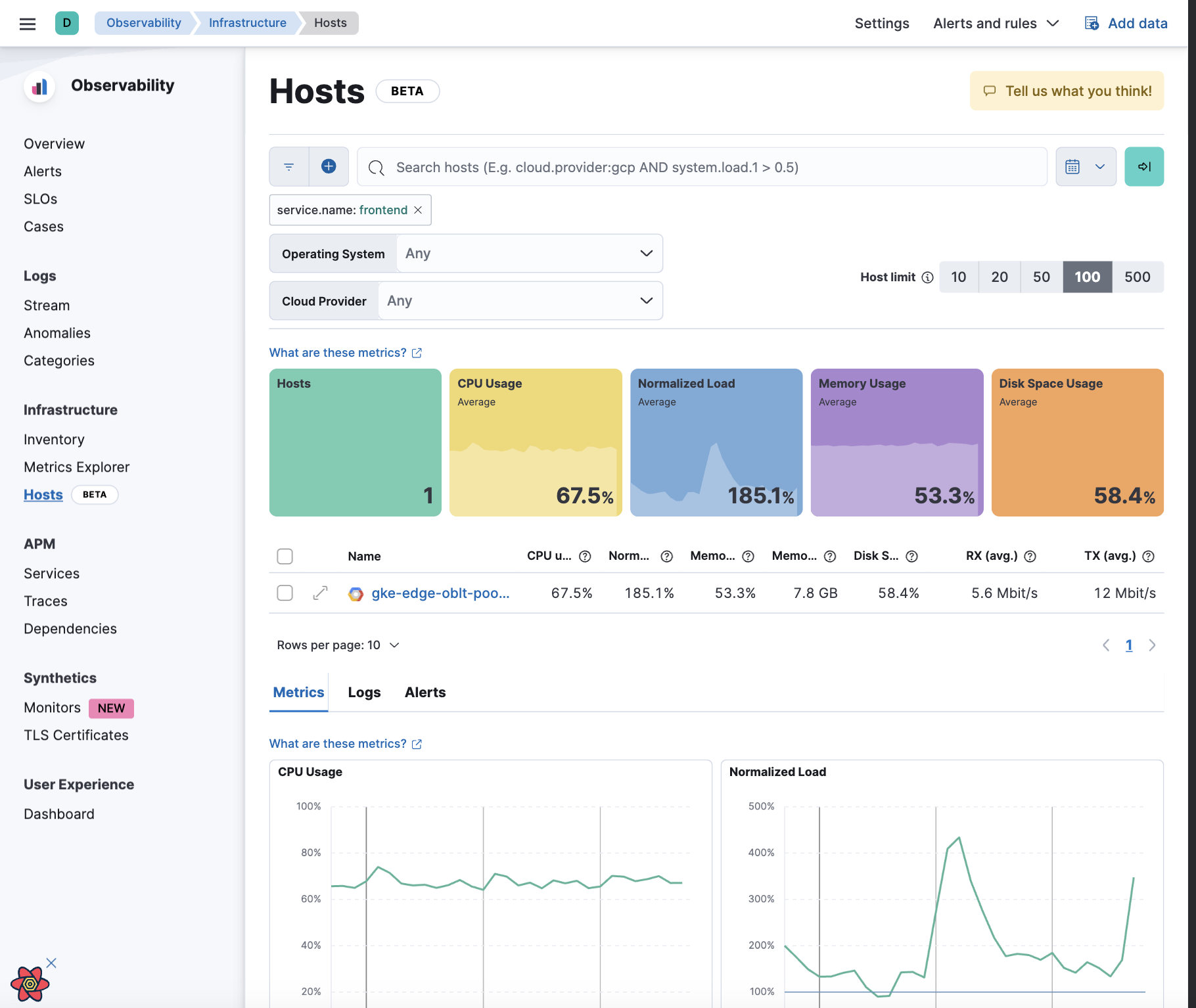Change Rows per page setting
Screen dimensions: 1196x1008
(338, 645)
